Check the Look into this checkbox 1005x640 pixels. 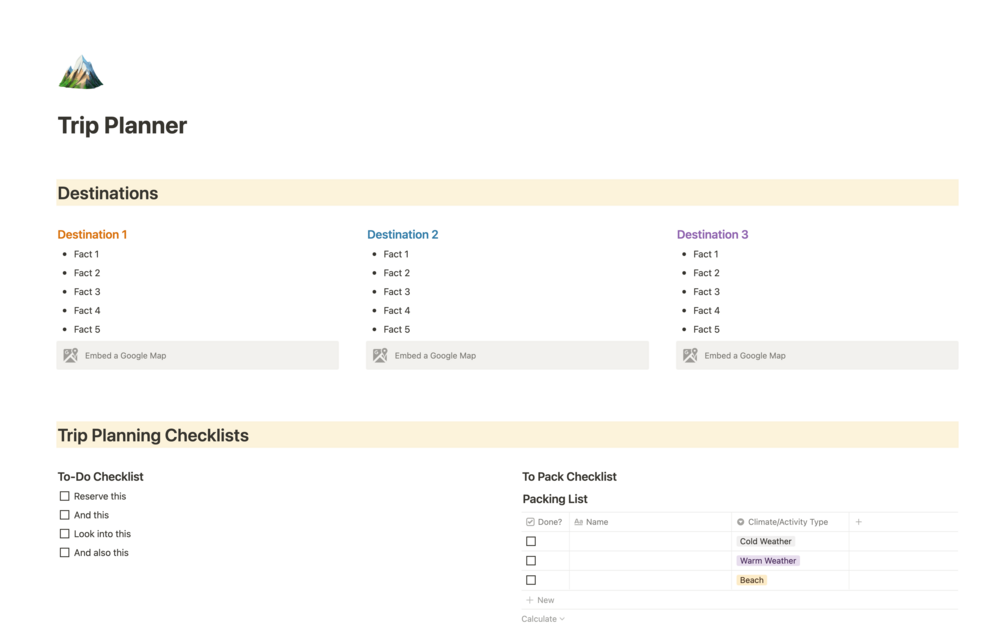64,534
